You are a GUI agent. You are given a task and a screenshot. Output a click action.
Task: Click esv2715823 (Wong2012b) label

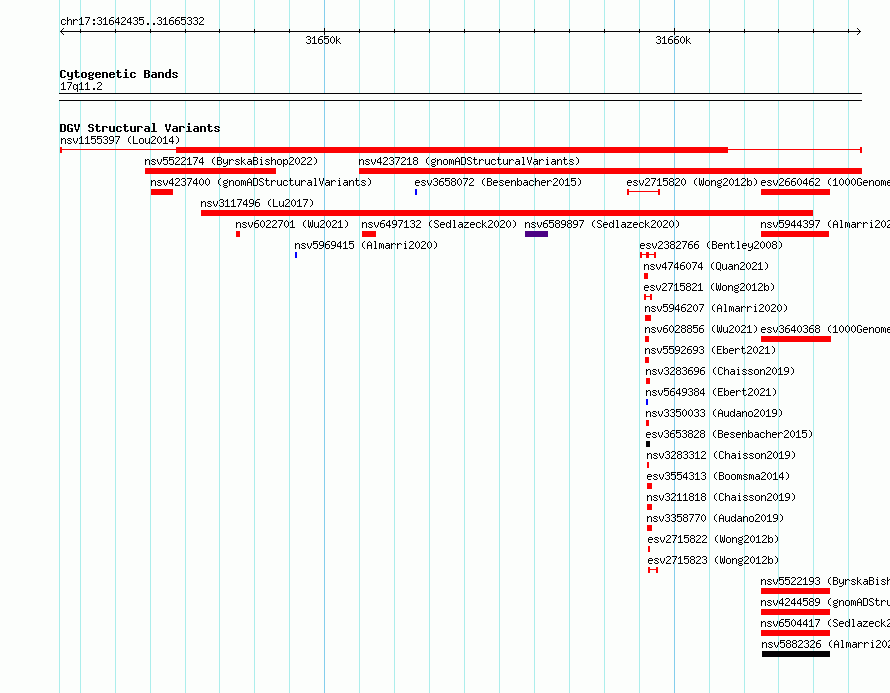click(713, 560)
